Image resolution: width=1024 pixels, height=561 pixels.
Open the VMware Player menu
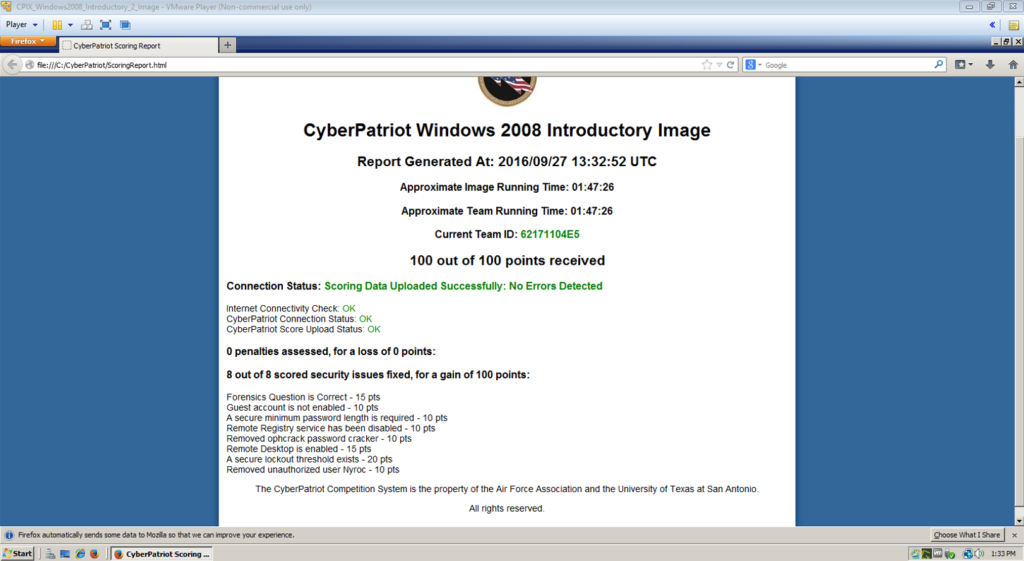point(21,25)
